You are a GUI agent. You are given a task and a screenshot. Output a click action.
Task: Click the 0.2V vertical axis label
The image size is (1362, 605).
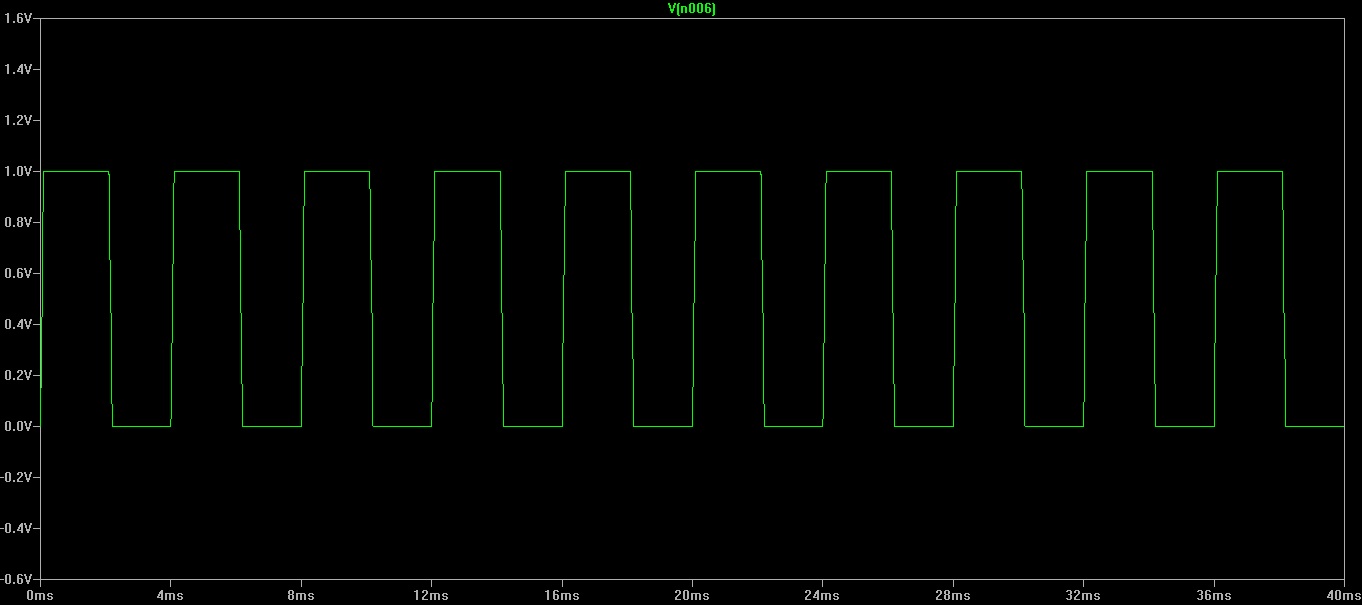click(x=17, y=375)
